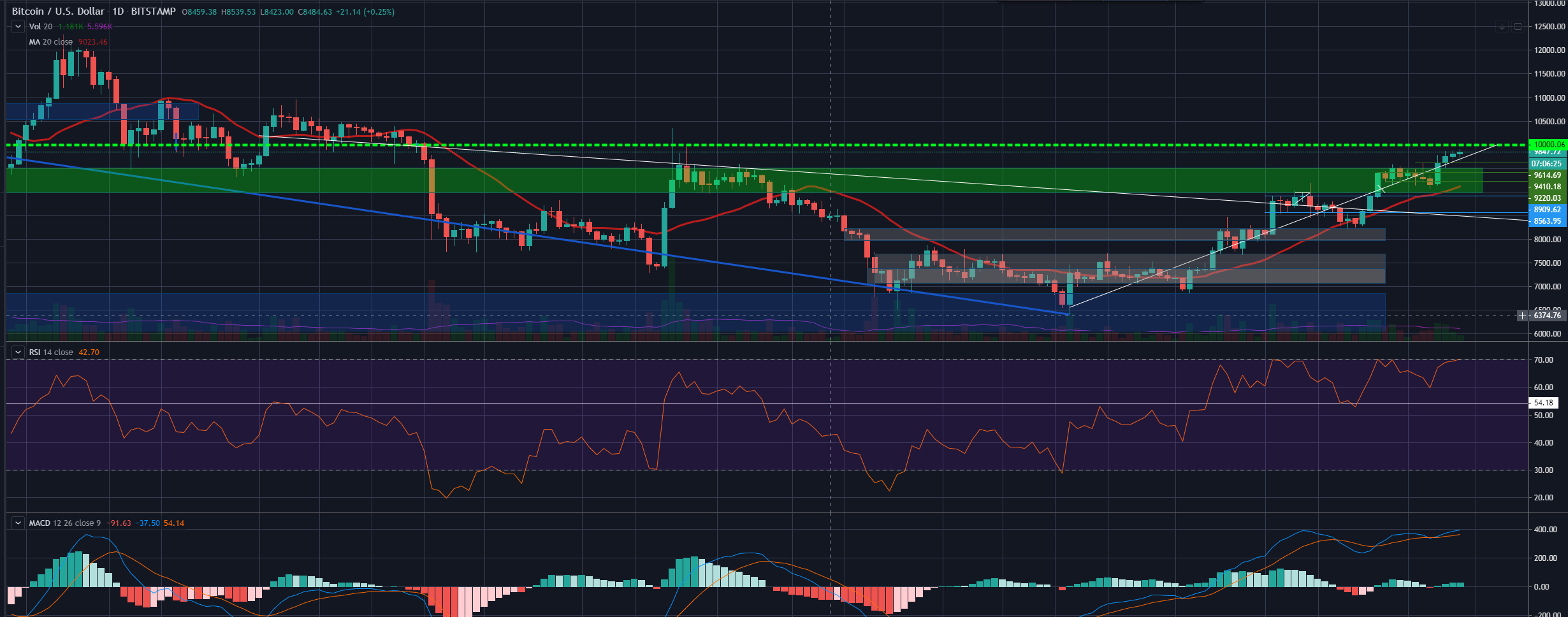Click the plus icon beside 6374.76

point(1522,316)
